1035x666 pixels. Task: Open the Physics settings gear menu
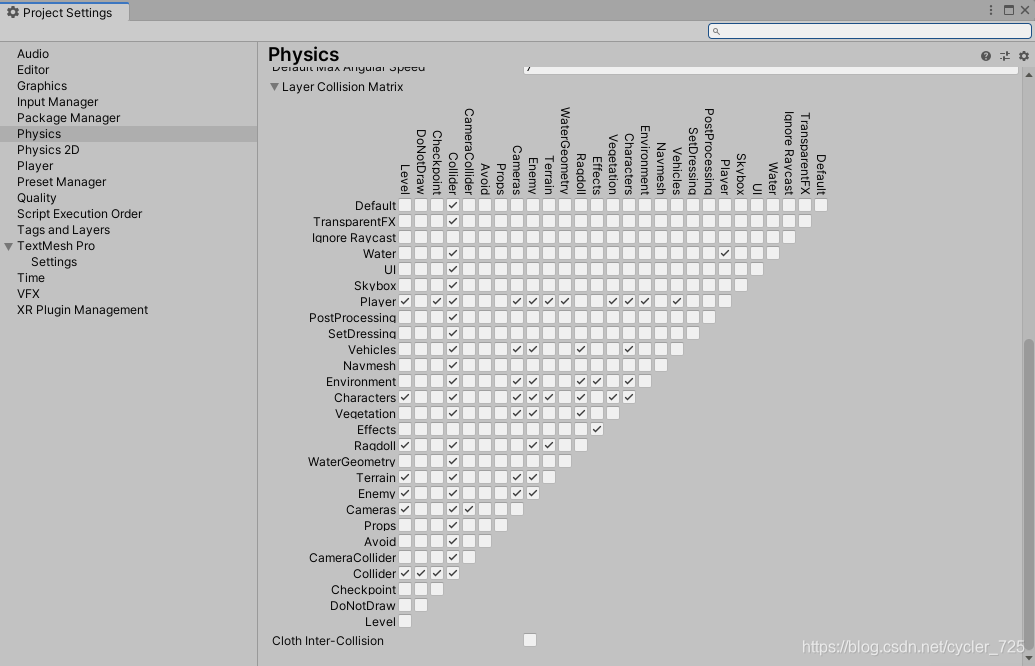(1024, 56)
